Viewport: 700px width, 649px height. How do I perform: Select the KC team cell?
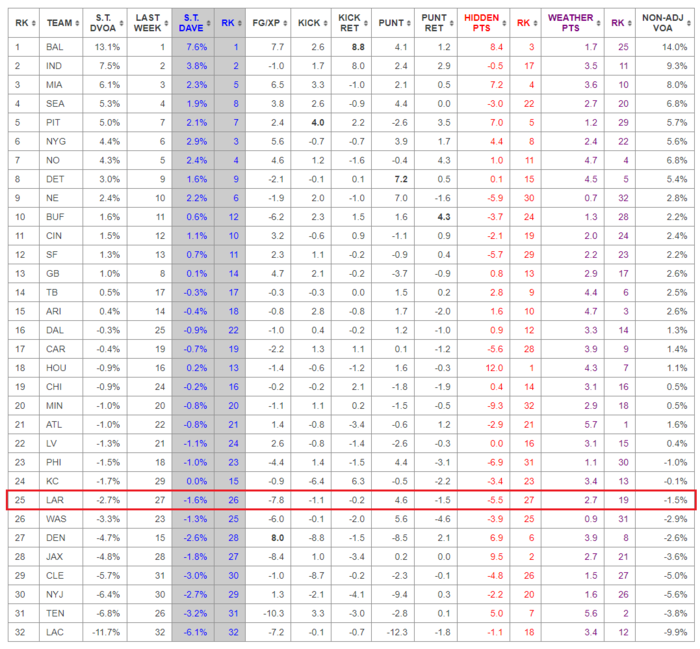[x=61, y=481]
